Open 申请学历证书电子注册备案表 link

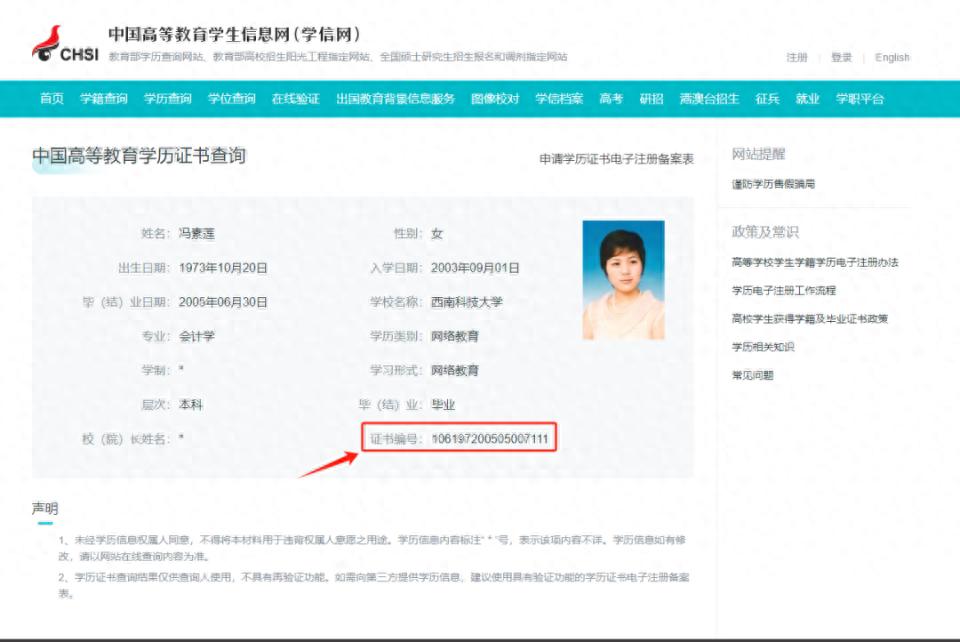click(x=616, y=159)
